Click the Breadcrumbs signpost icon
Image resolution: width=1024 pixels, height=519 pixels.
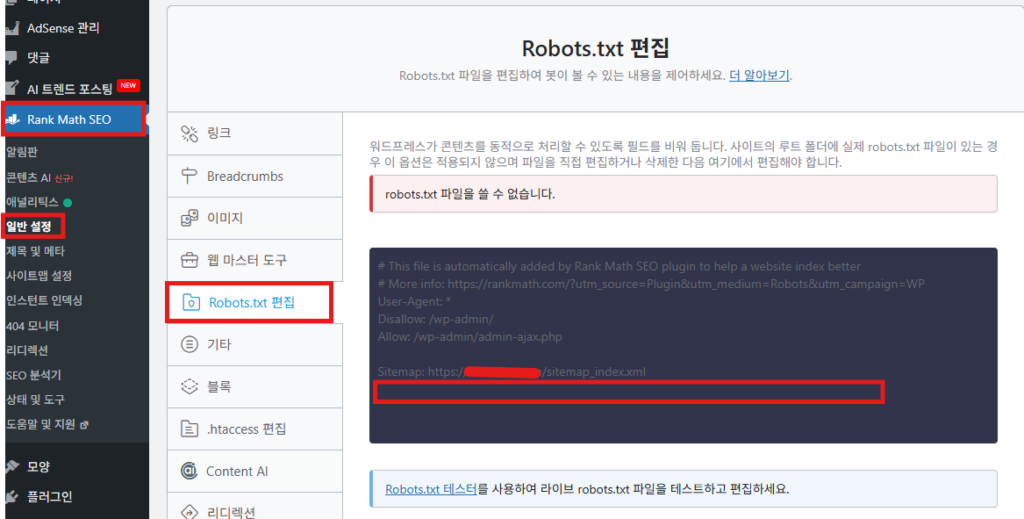click(189, 176)
